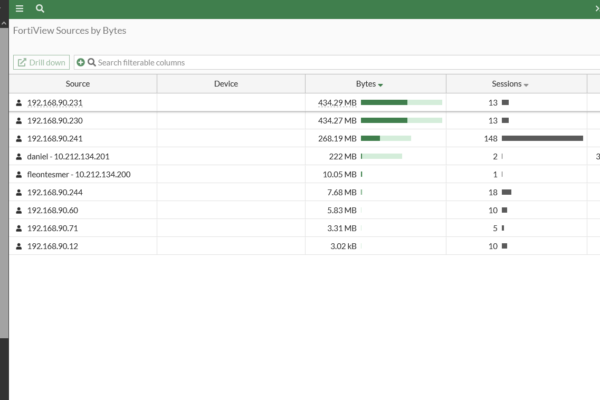The height and width of the screenshot is (400, 600).
Task: Click the user icon beside 192.168.90.12
Action: 18,246
